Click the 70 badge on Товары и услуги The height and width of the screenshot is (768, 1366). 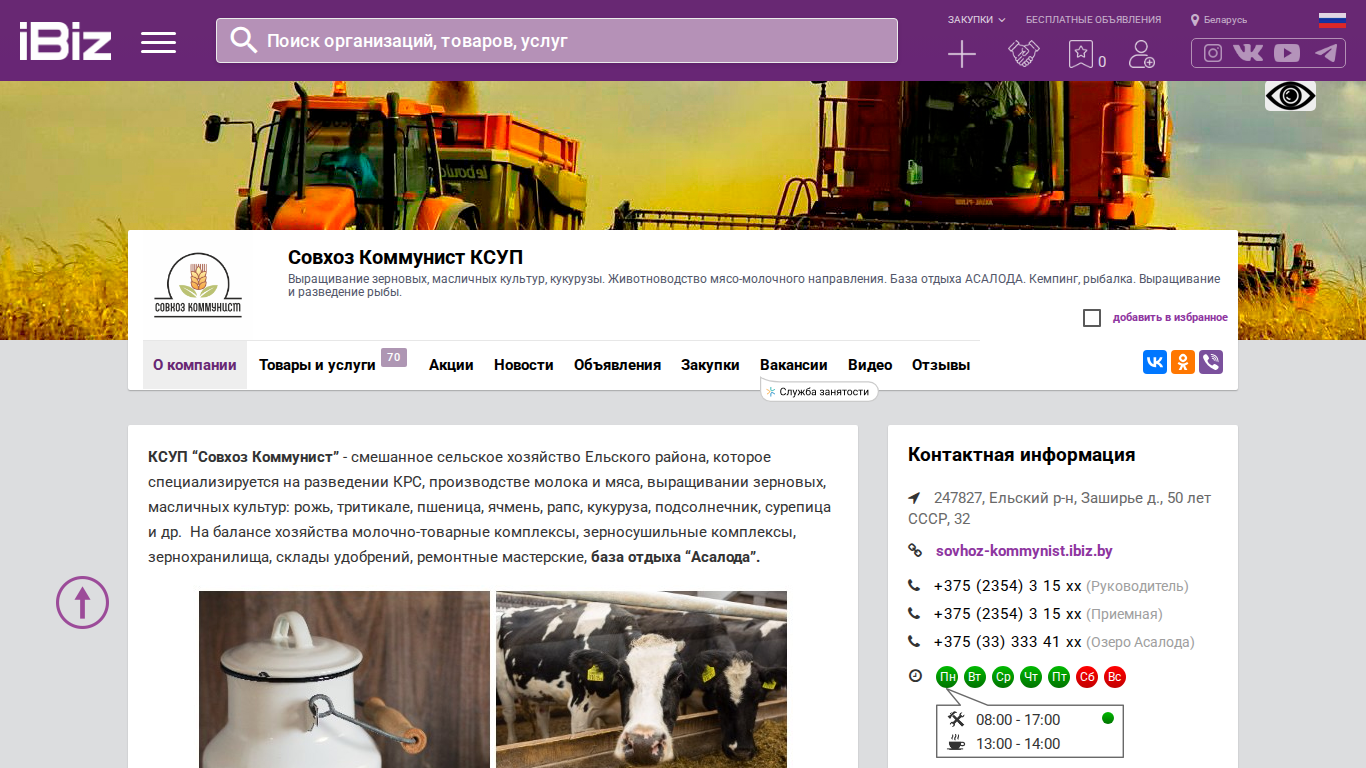coord(394,357)
